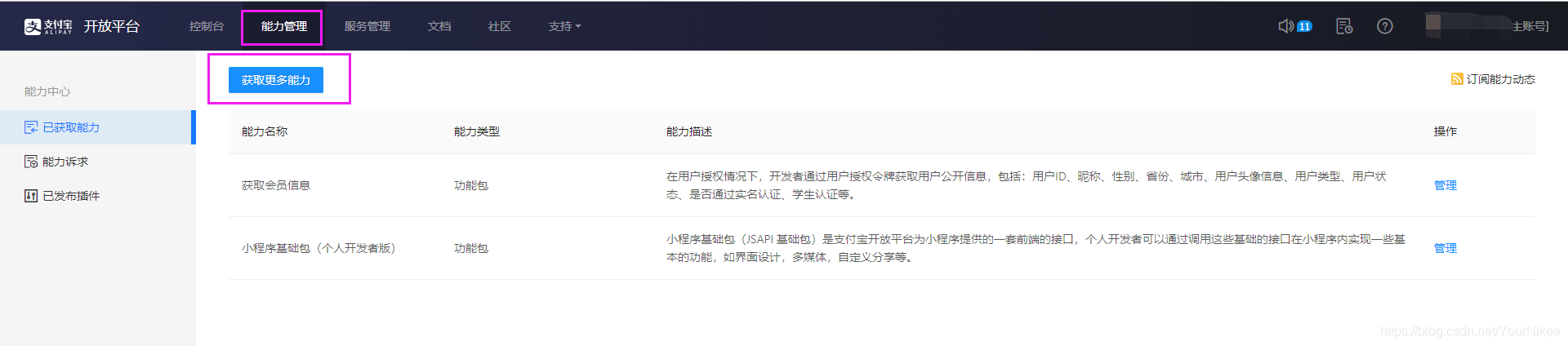Click 能力名称 column header
The width and height of the screenshot is (1568, 346).
[x=265, y=131]
